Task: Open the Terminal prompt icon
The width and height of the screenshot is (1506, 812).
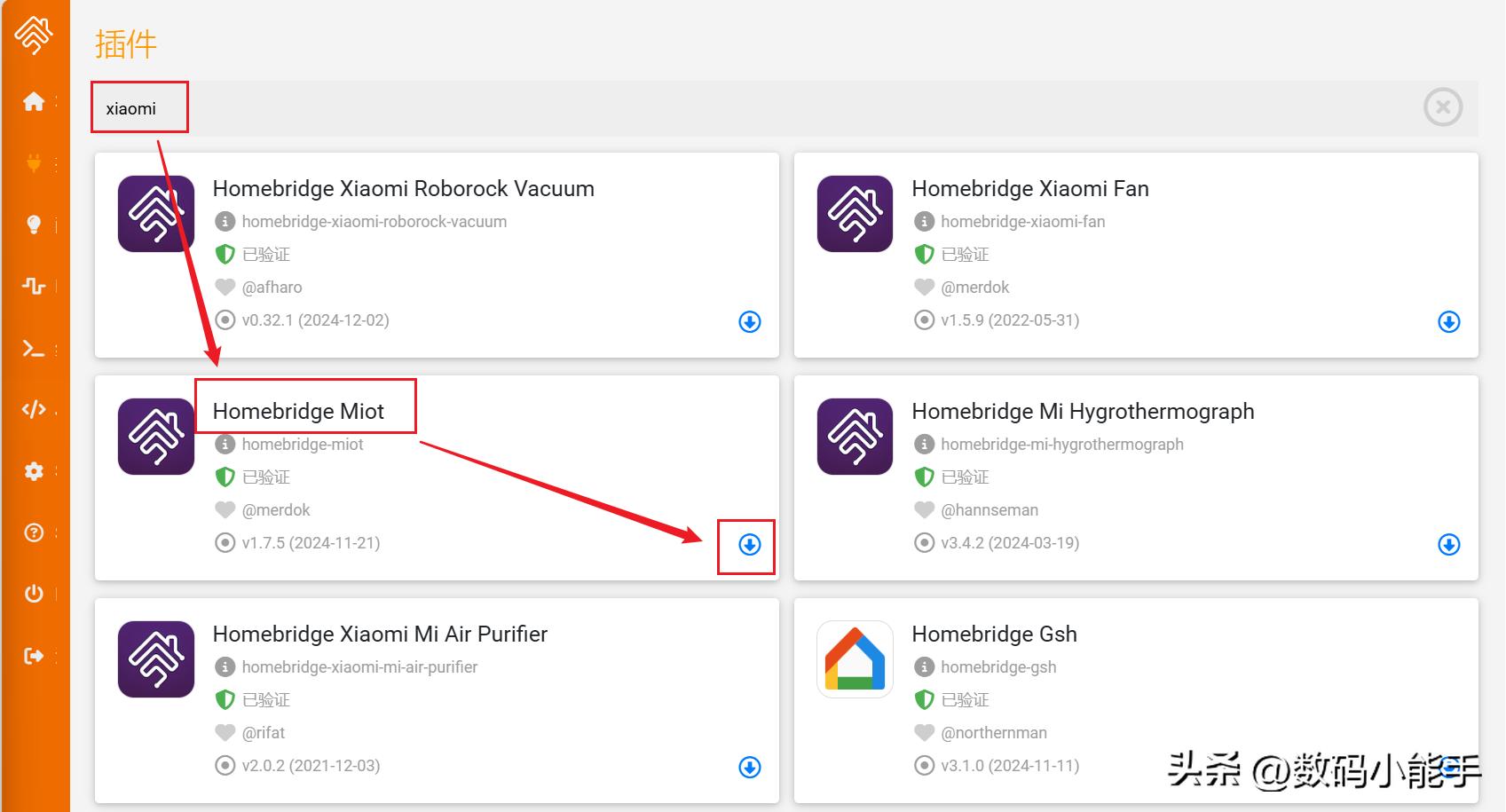Action: coord(34,349)
